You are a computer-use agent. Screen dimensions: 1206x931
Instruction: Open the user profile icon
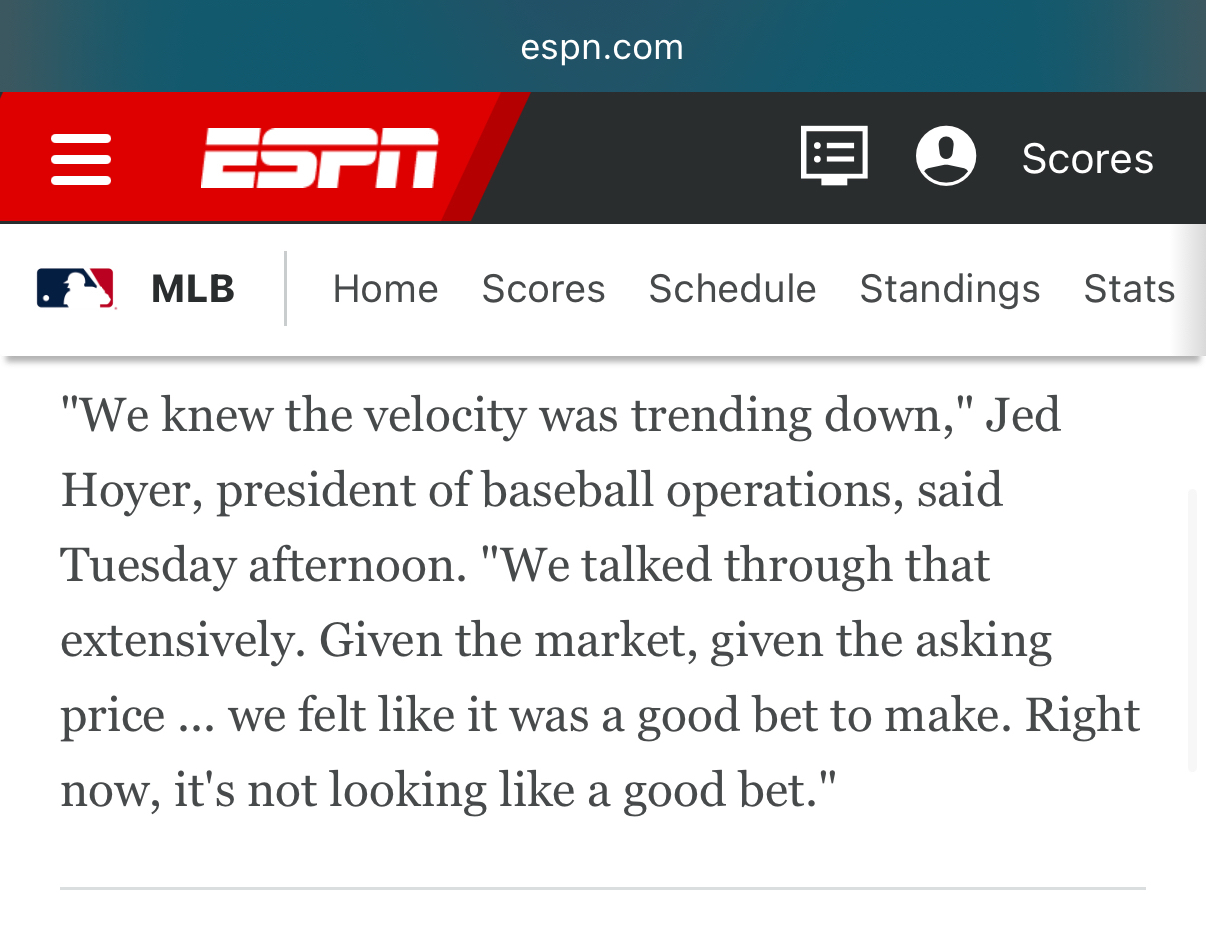[945, 156]
